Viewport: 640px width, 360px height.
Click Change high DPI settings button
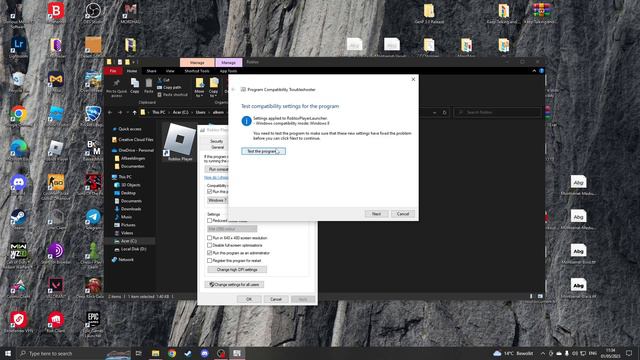[237, 270]
